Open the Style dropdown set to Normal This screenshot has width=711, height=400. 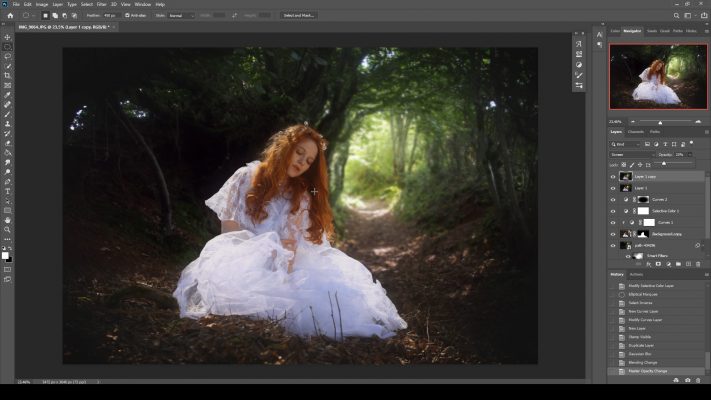[183, 16]
